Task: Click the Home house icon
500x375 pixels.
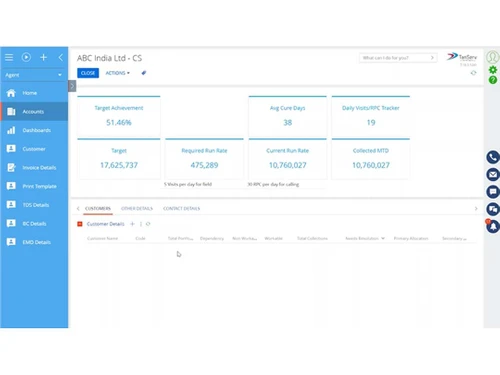Action: [x=11, y=93]
